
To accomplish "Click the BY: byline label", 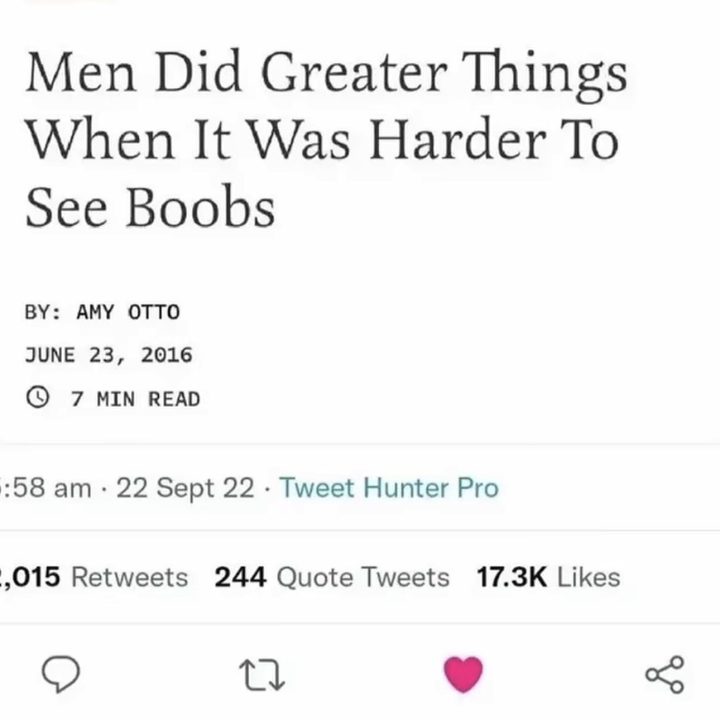I will pos(42,312).
